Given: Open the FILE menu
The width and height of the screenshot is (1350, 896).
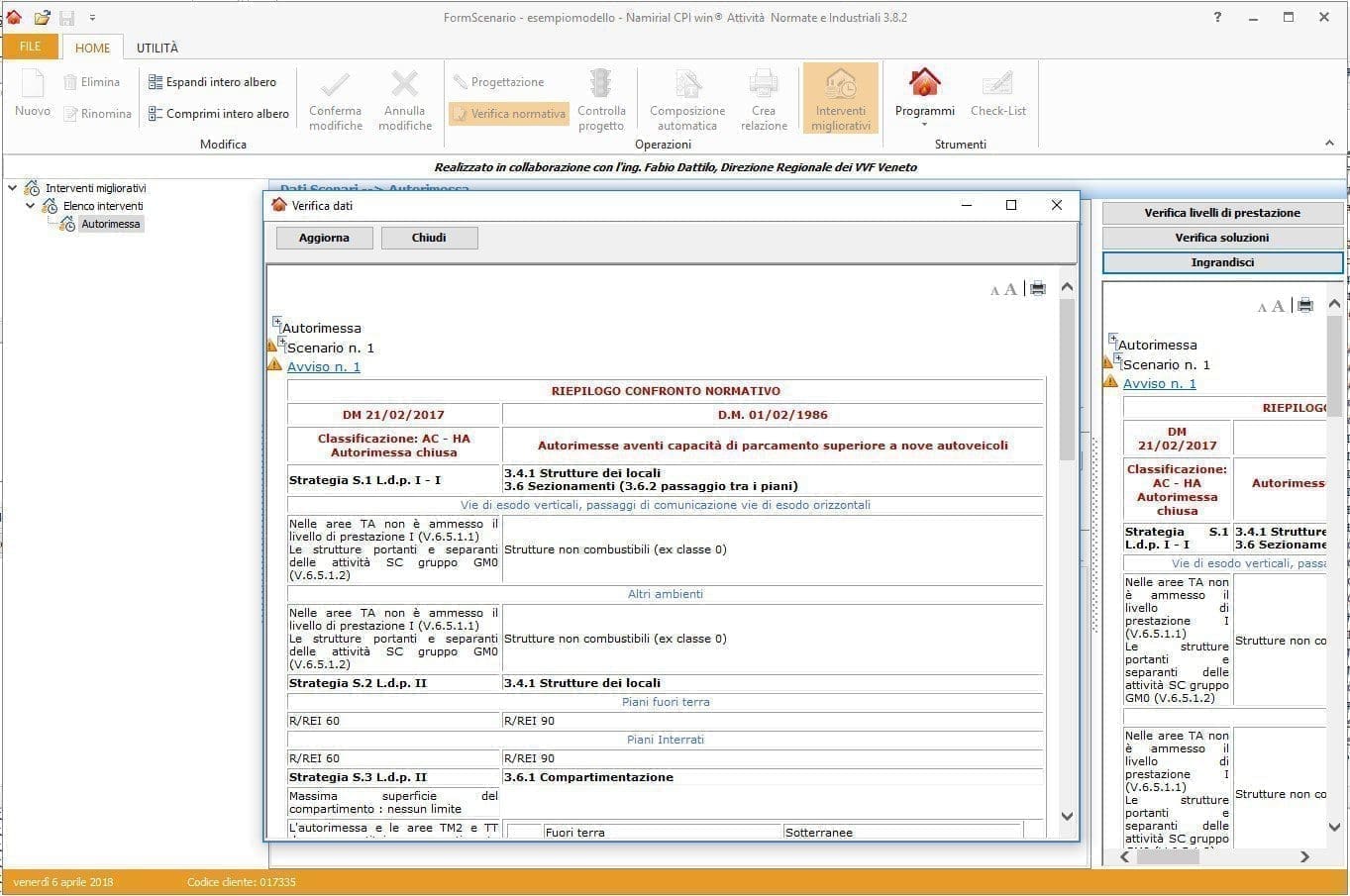Looking at the screenshot, I should point(31,47).
